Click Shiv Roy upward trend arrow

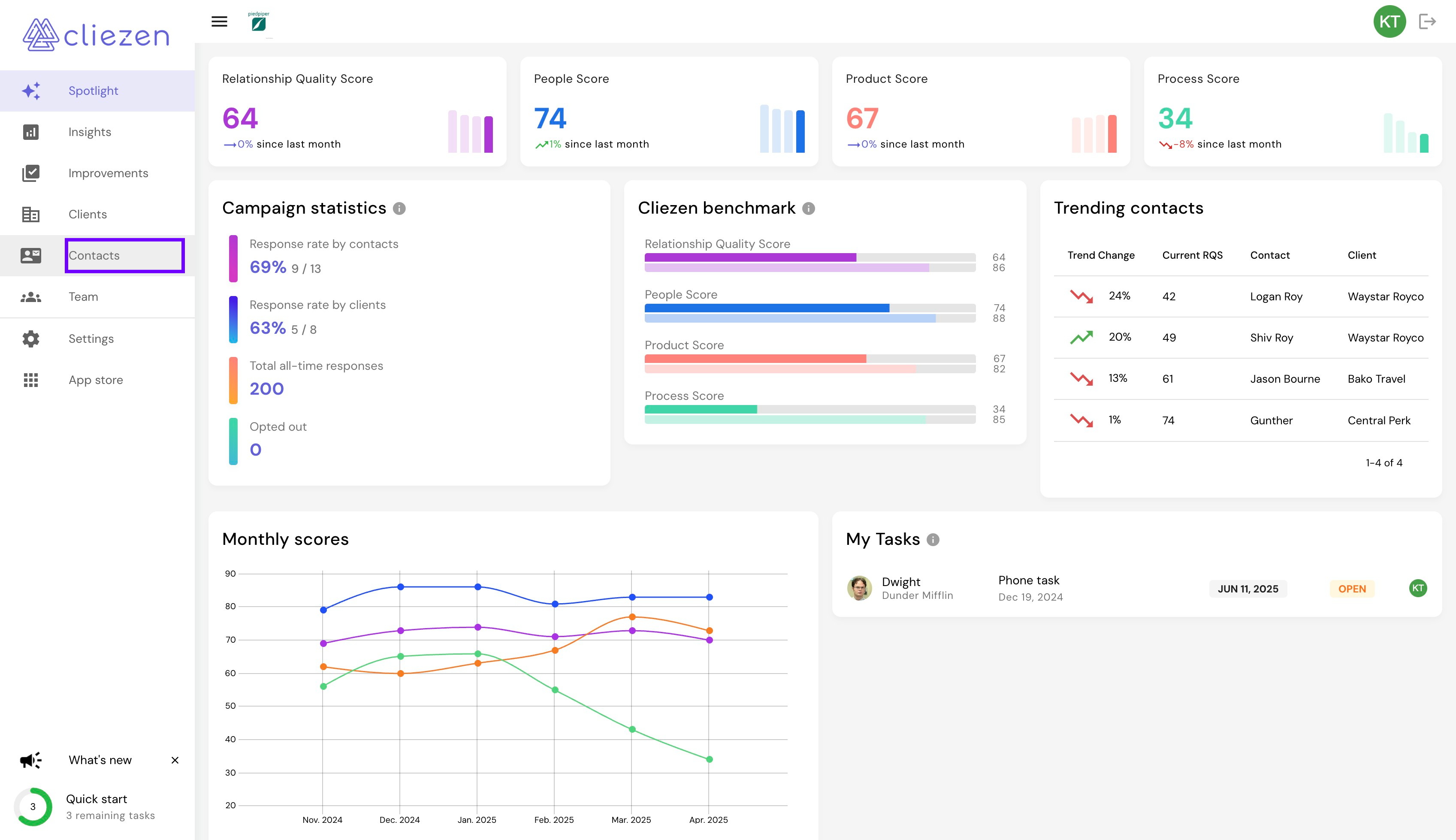(1081, 337)
